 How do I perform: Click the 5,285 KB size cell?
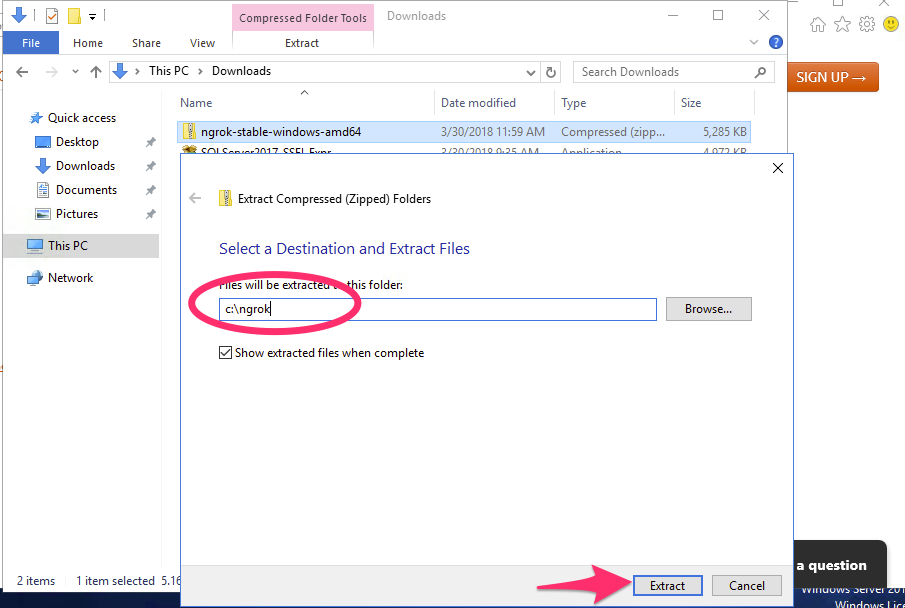(x=724, y=132)
